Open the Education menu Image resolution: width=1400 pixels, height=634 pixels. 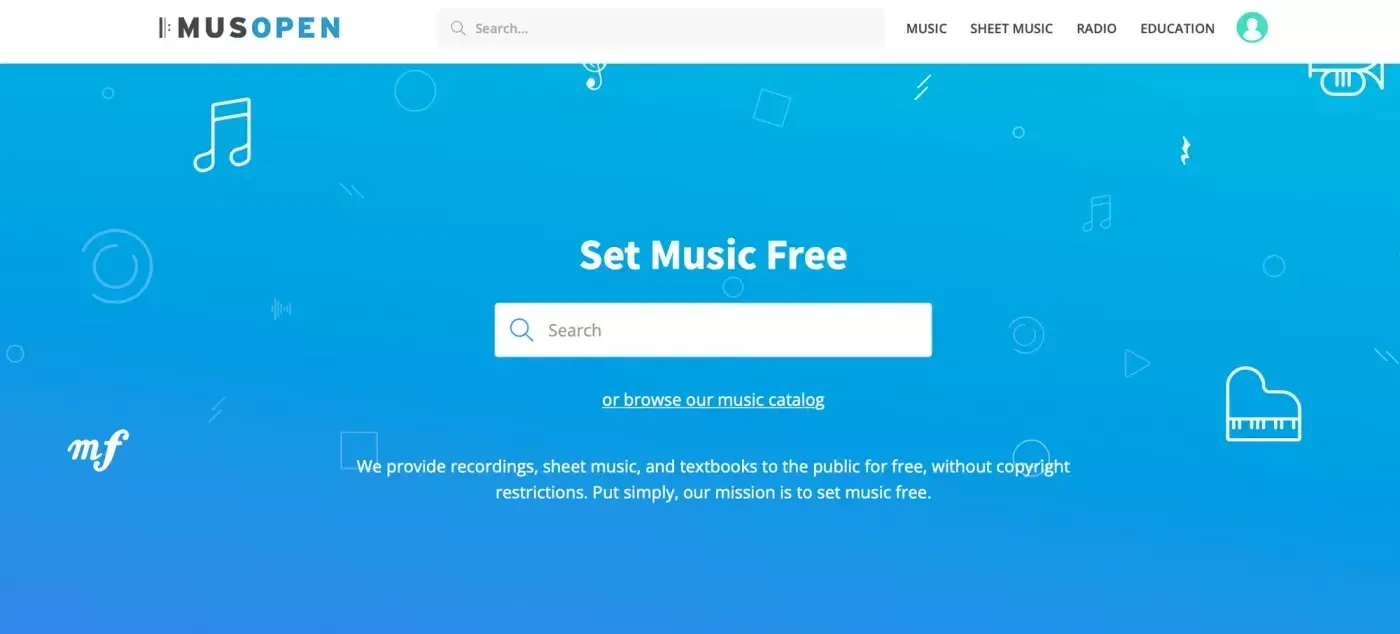click(1177, 28)
